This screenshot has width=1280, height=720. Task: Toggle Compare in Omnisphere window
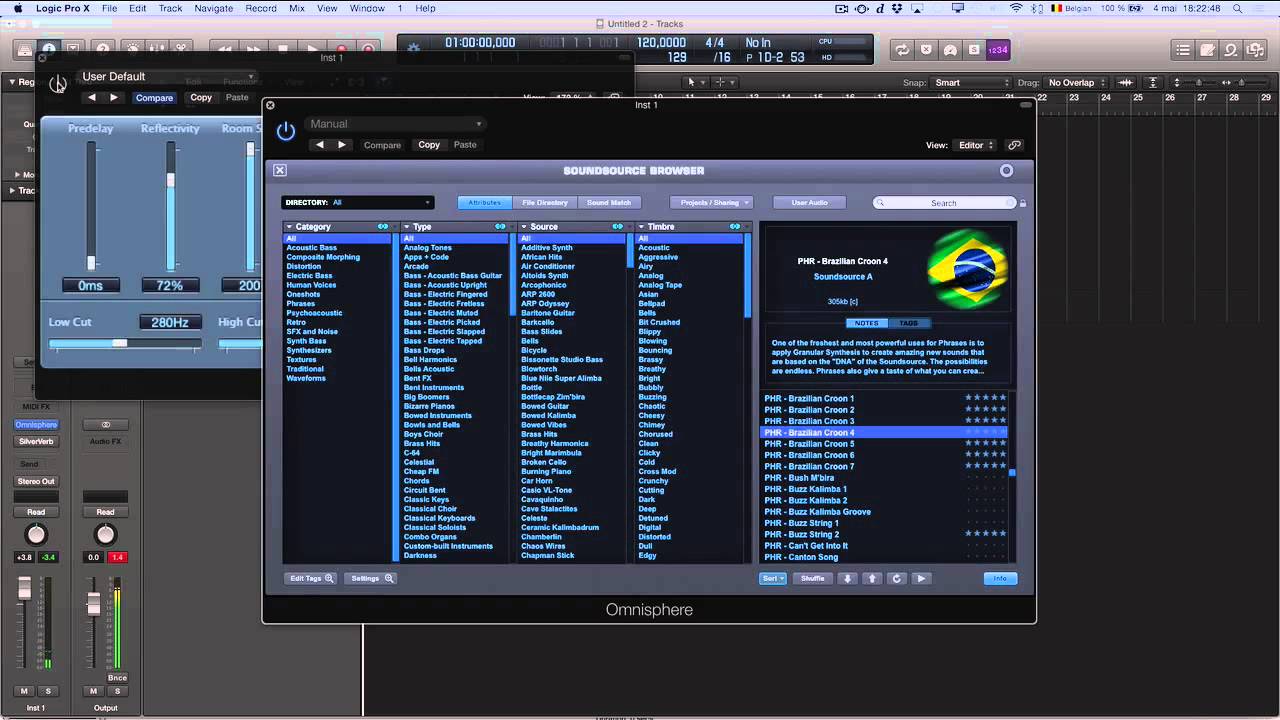pyautogui.click(x=382, y=145)
